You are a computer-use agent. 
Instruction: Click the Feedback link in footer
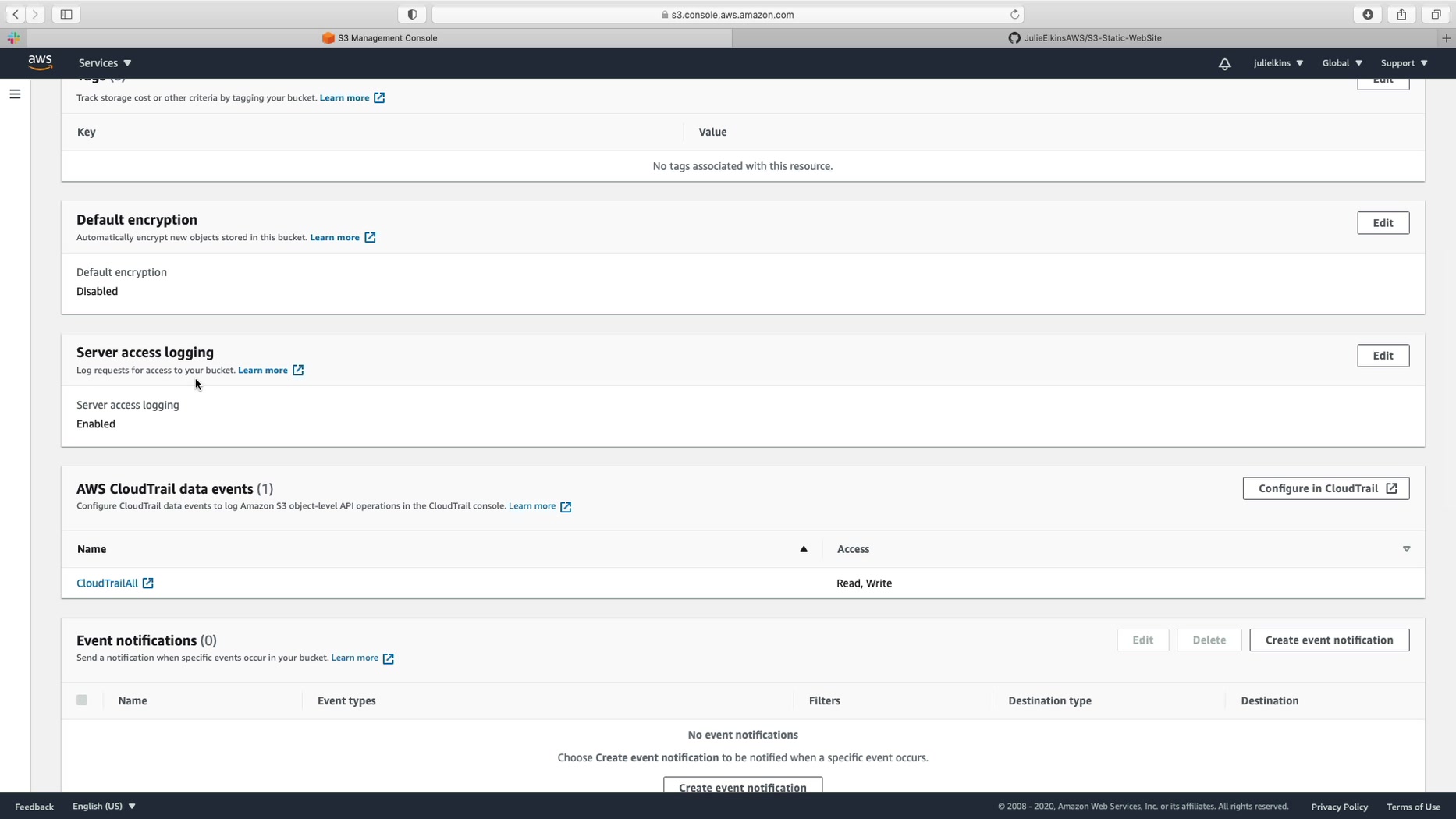(x=34, y=807)
